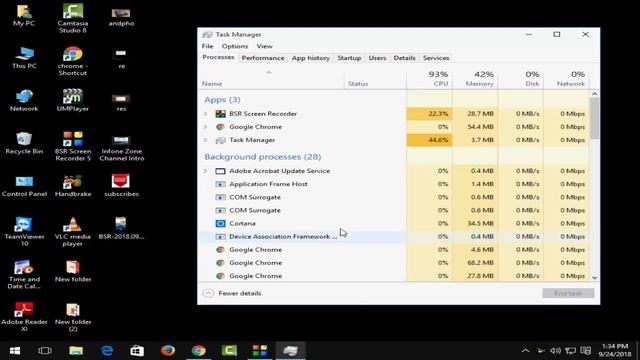The height and width of the screenshot is (360, 640).
Task: Open File Explorer from the taskbar
Action: pos(76,351)
